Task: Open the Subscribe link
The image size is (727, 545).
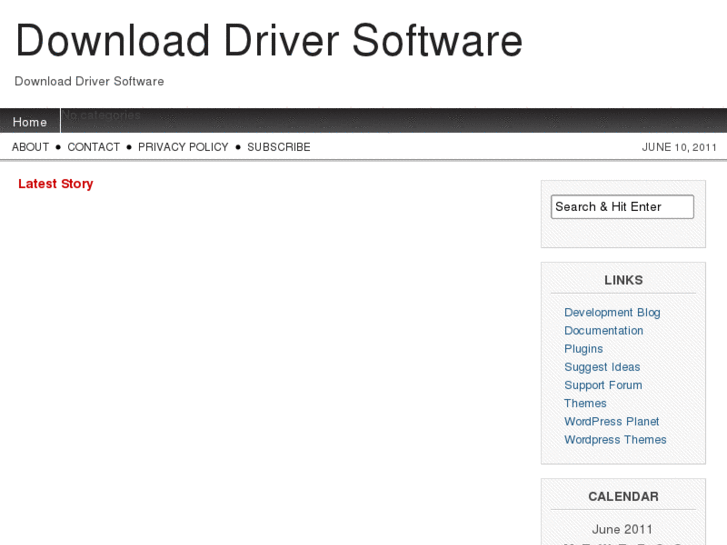Action: click(279, 147)
